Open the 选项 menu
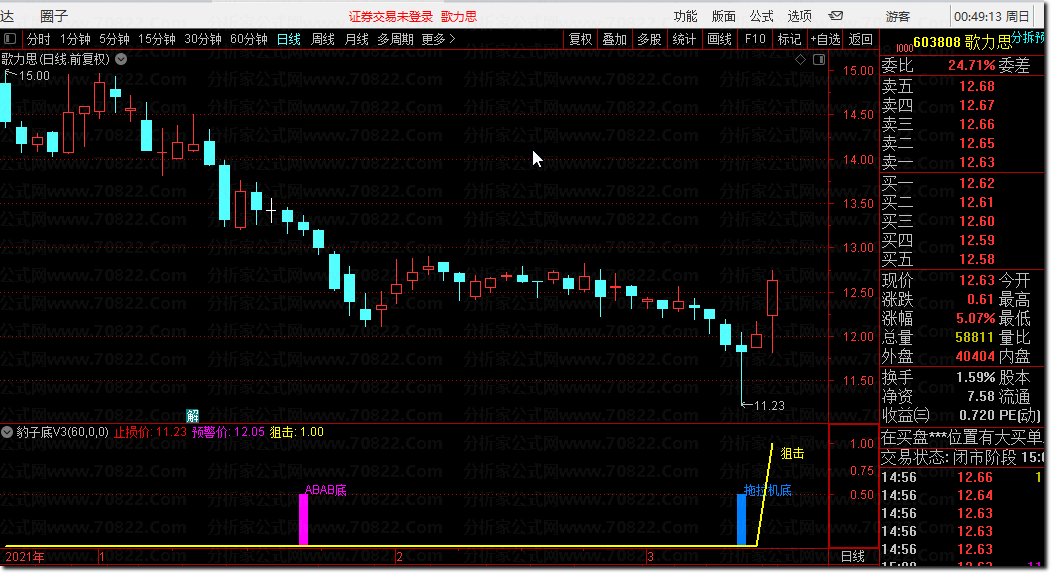The width and height of the screenshot is (1053, 574). point(799,16)
